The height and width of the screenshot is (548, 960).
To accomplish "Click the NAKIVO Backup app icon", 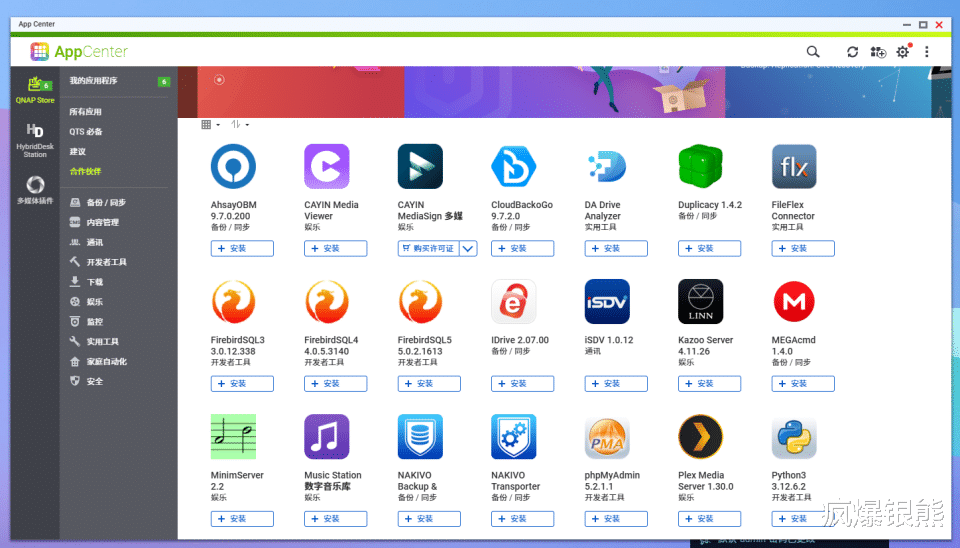I will point(420,437).
